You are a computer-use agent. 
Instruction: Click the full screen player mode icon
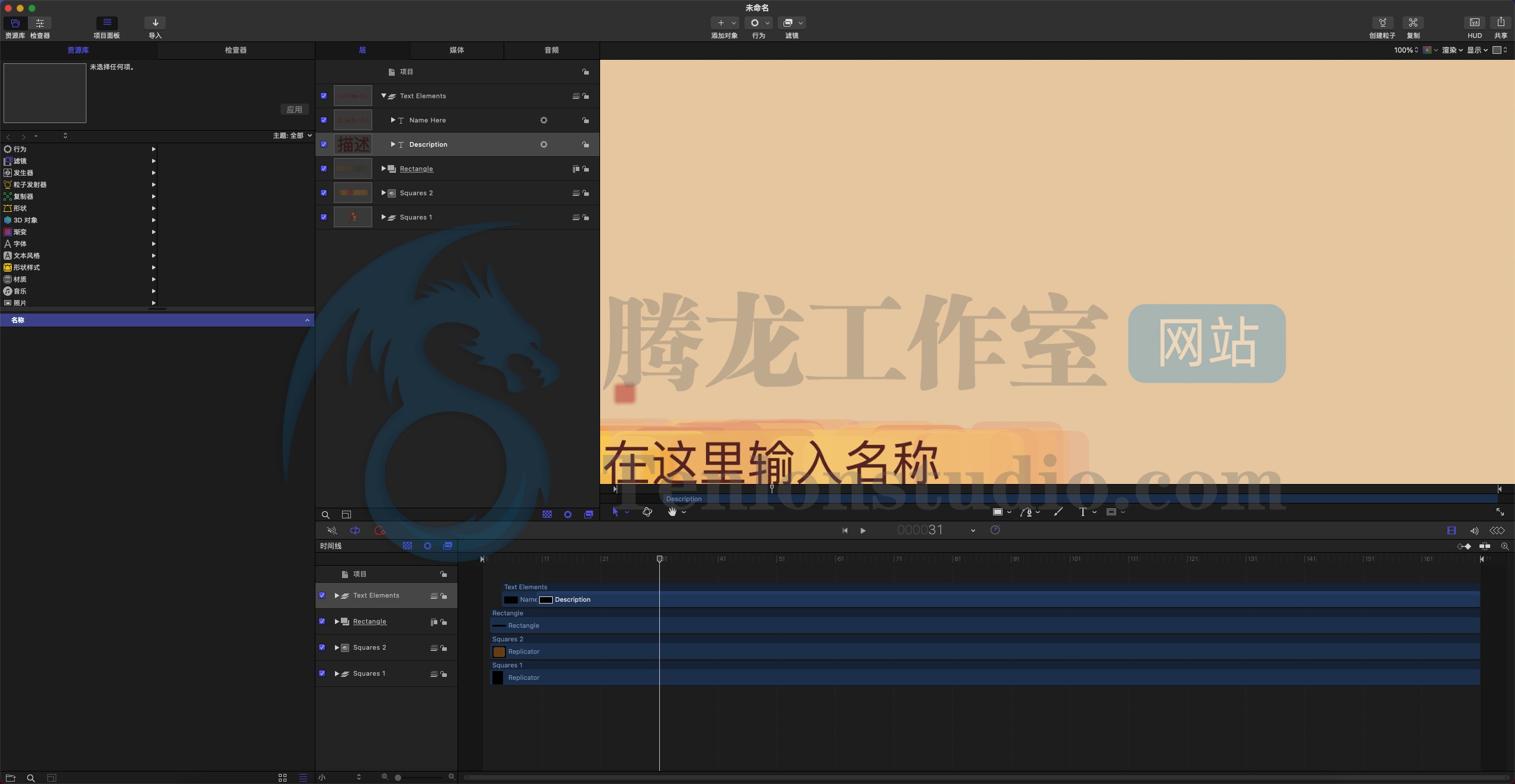1500,512
